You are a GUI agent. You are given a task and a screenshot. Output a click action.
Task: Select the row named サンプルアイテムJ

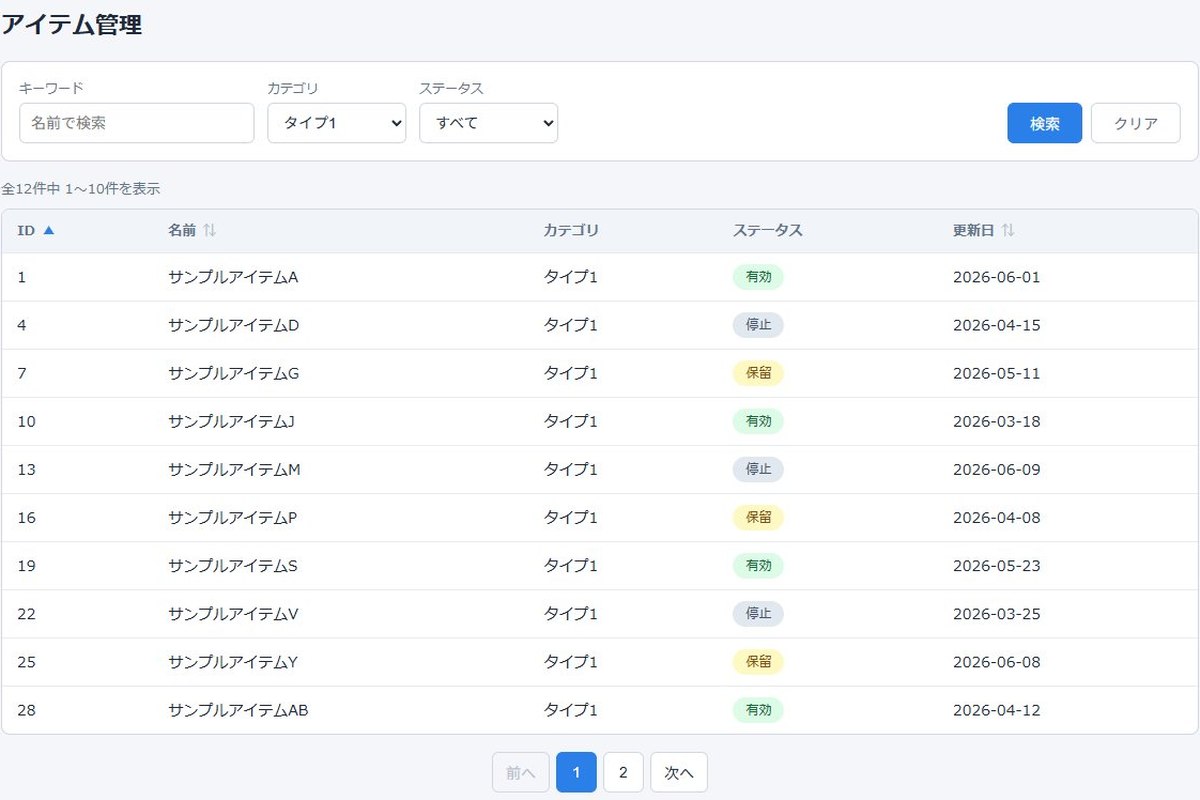click(x=600, y=421)
